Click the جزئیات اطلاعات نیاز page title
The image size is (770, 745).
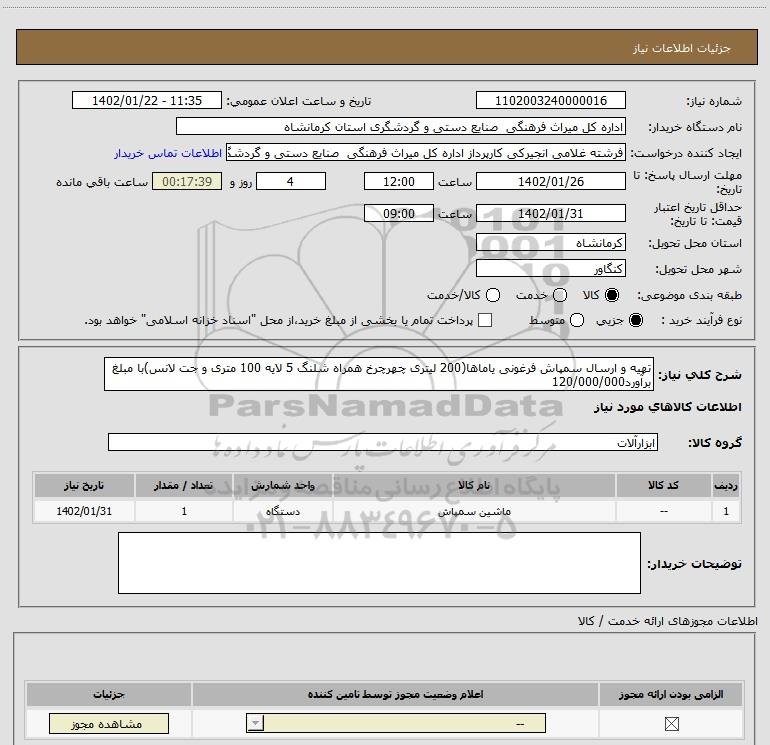click(681, 48)
